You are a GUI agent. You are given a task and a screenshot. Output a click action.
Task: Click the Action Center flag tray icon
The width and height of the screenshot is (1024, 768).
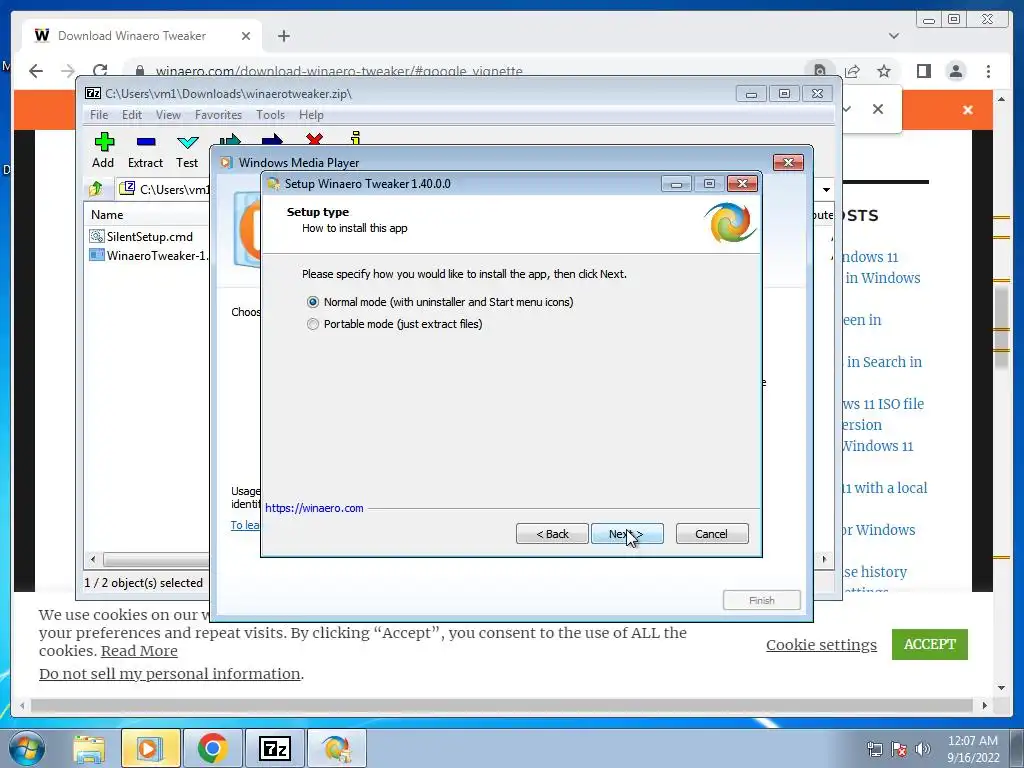[899, 749]
